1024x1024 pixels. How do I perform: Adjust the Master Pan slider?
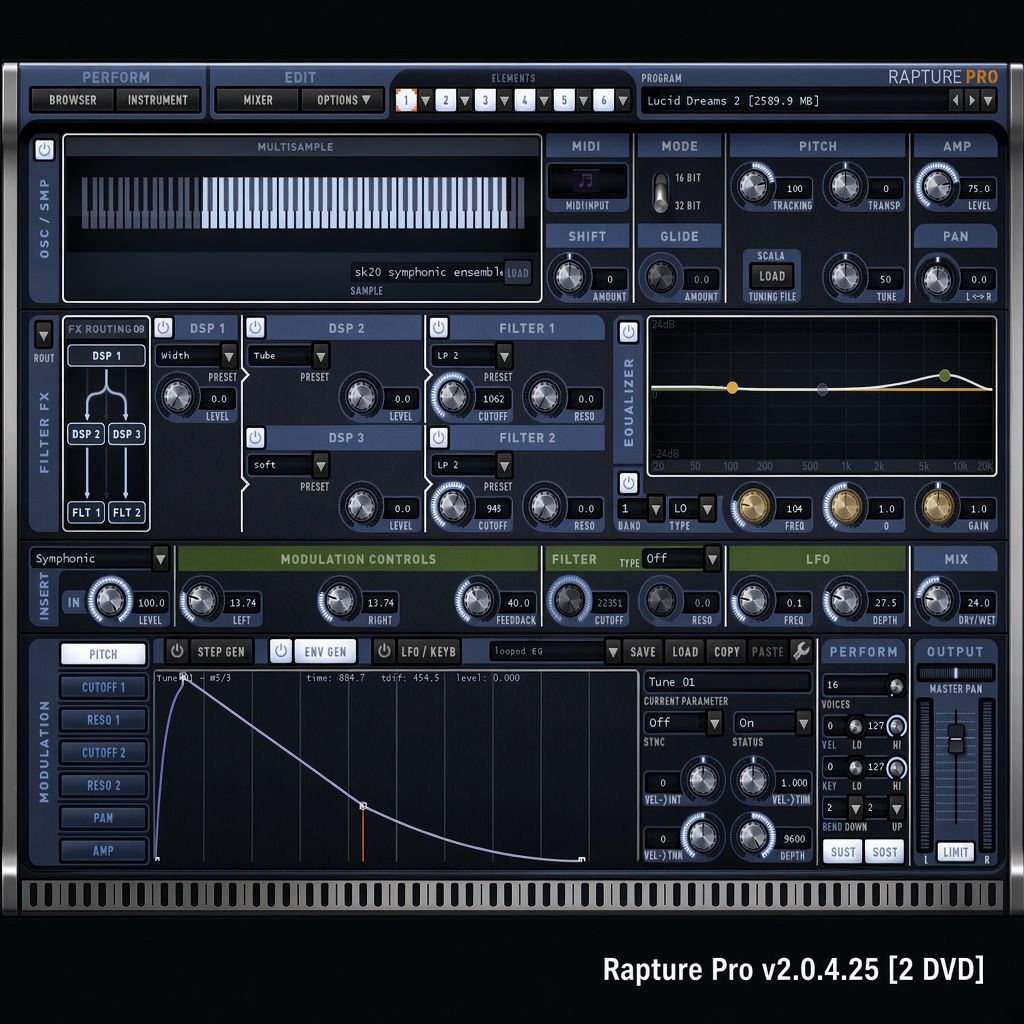pyautogui.click(x=955, y=673)
